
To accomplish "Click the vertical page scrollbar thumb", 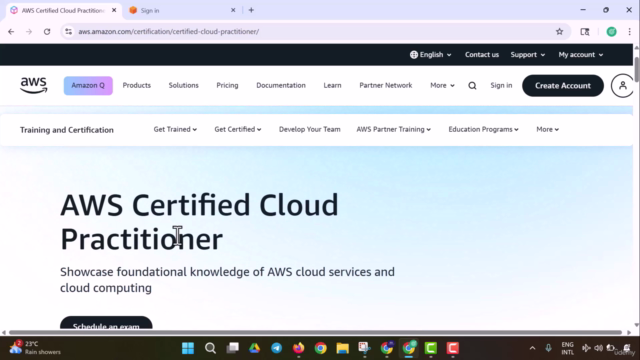I will click(636, 69).
